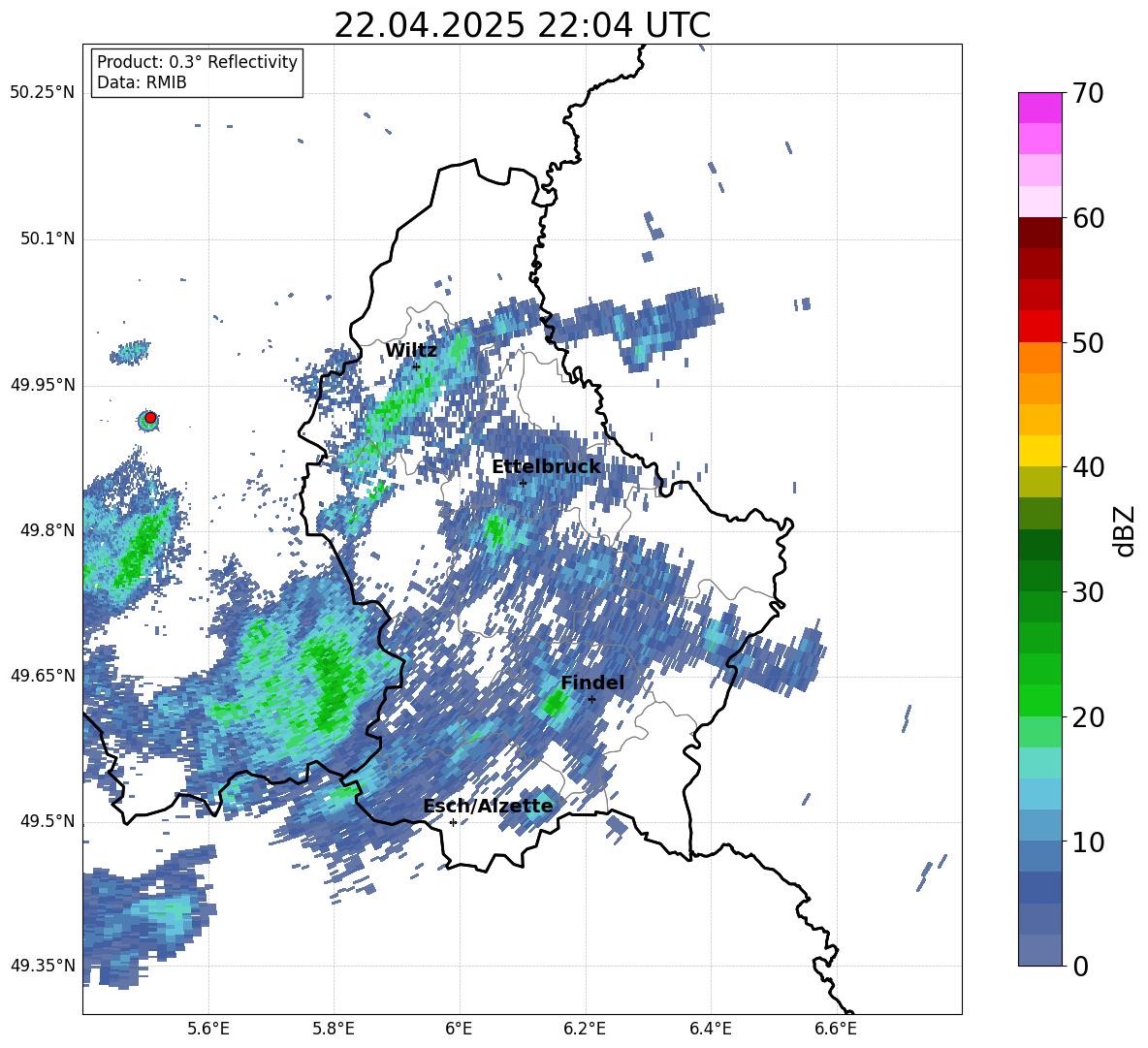Click the Product: 0.3° Reflectivity text
Image resolution: width=1148 pixels, height=1048 pixels.
(x=197, y=61)
